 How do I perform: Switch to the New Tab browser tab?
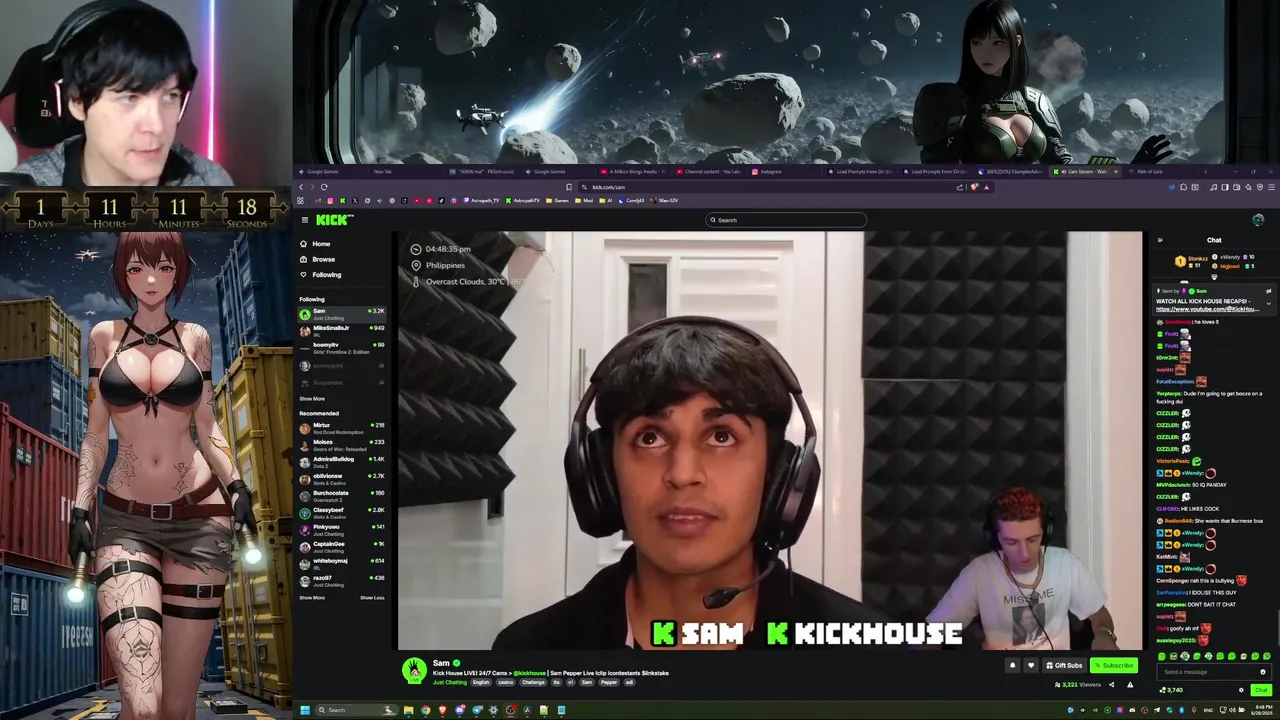click(x=408, y=171)
